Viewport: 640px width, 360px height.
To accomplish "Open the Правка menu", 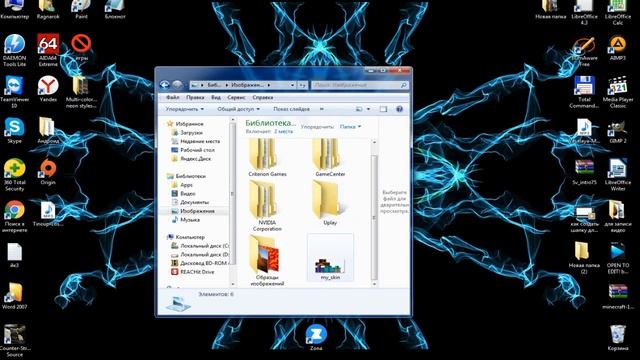I will pyautogui.click(x=195, y=98).
